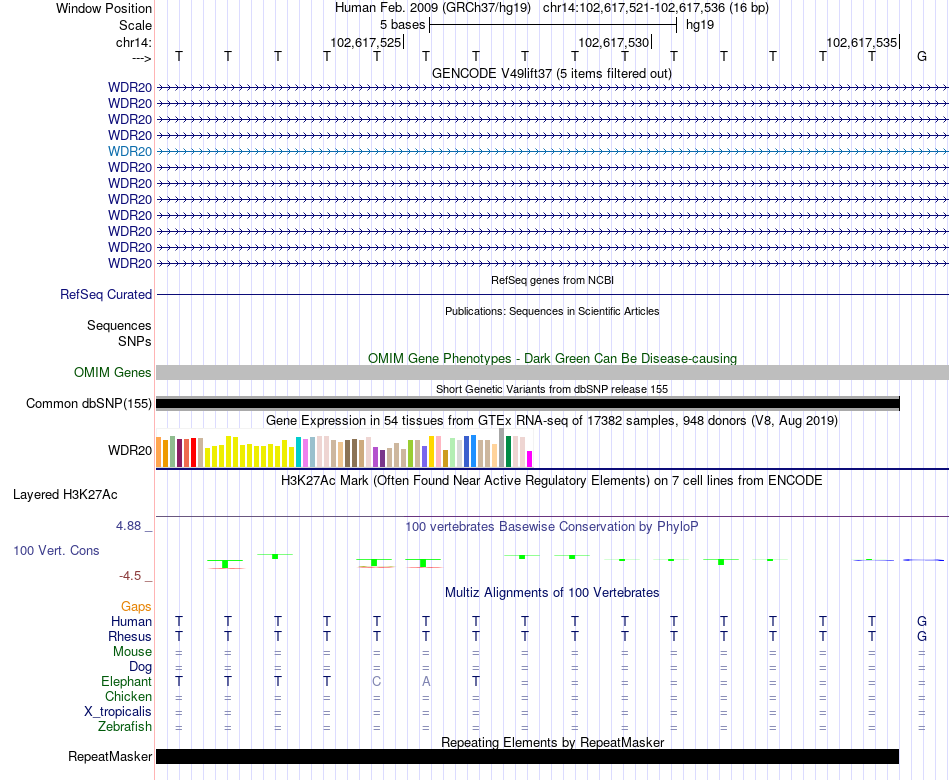Open 'Multiz Alignments of 100 Vertebrates' title

point(551,593)
